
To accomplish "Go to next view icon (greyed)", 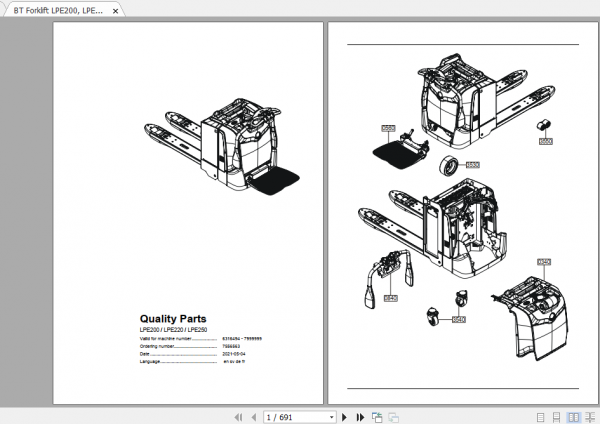I will [x=393, y=417].
